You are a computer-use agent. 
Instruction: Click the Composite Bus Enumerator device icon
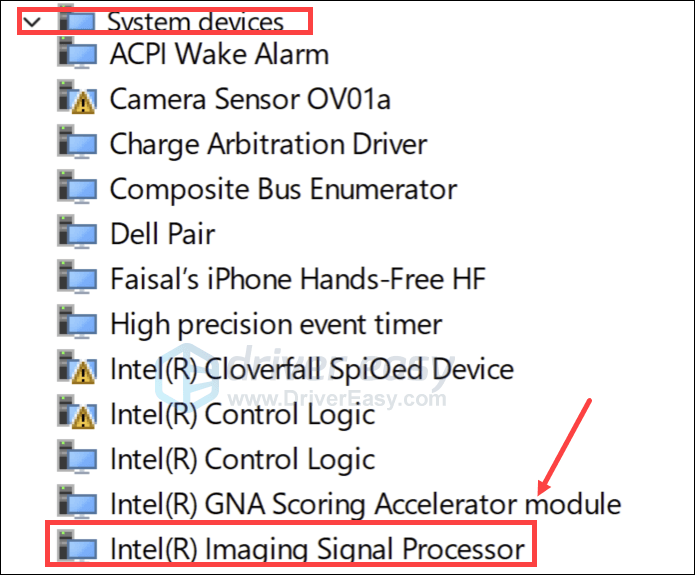tap(77, 188)
